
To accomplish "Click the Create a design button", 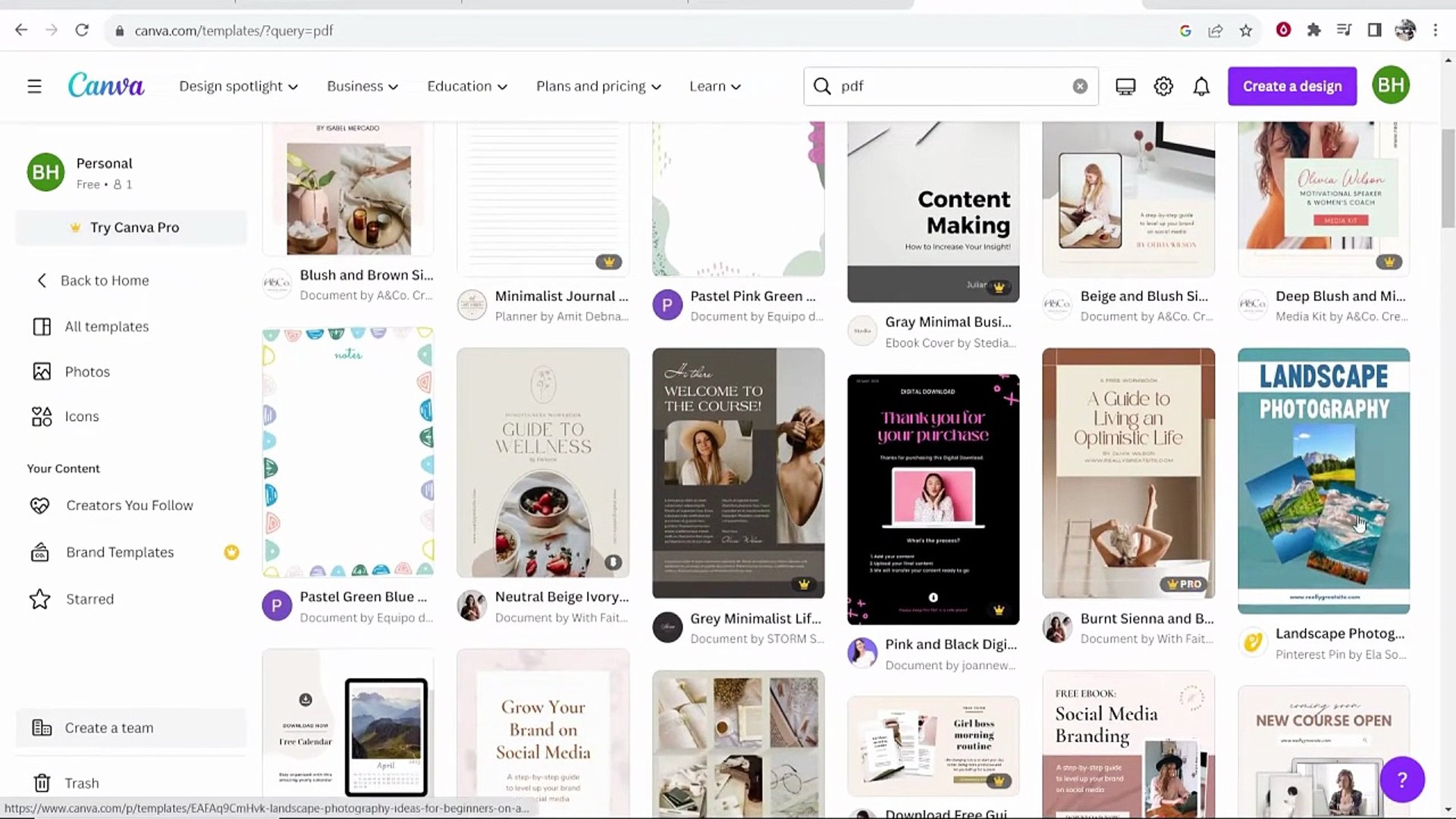I will tap(1291, 86).
